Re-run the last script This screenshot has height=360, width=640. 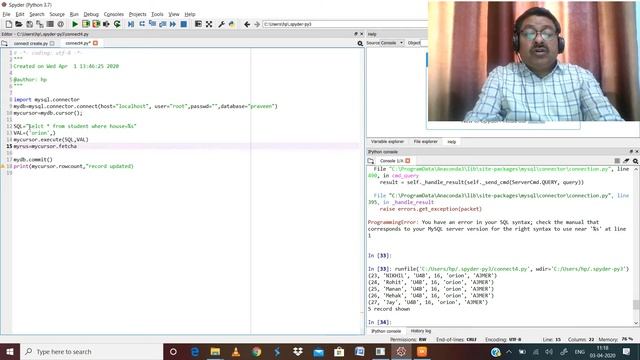click(x=117, y=24)
